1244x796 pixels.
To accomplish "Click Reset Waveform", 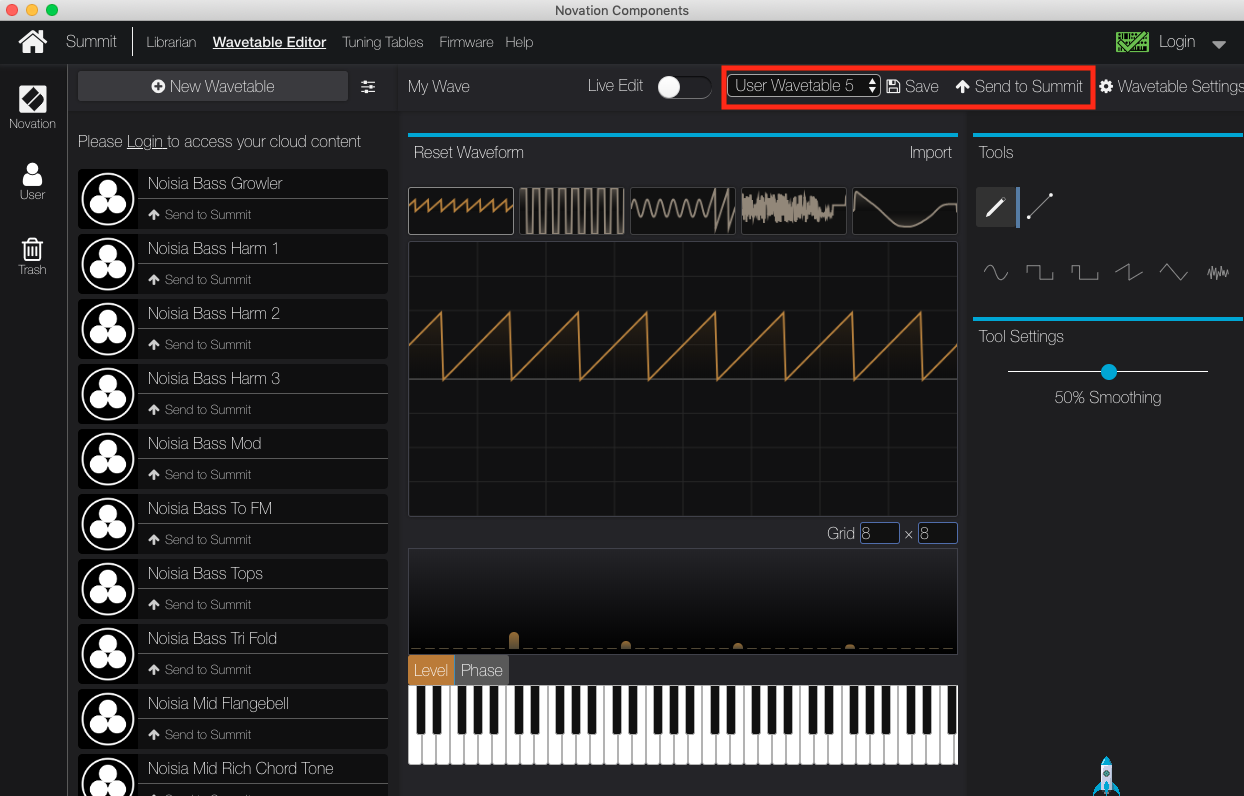I will [469, 153].
